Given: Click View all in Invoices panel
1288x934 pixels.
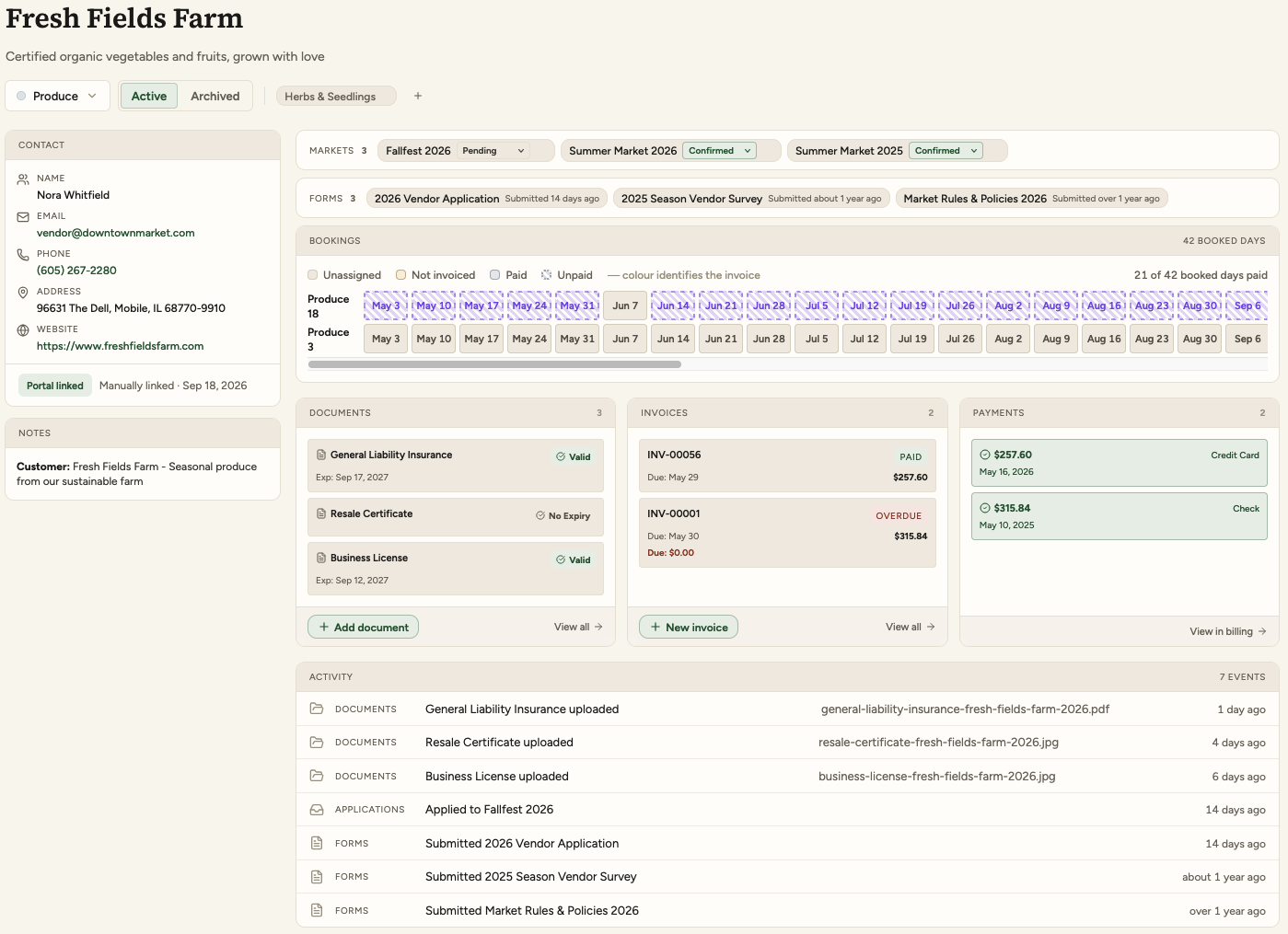Looking at the screenshot, I should point(911,627).
